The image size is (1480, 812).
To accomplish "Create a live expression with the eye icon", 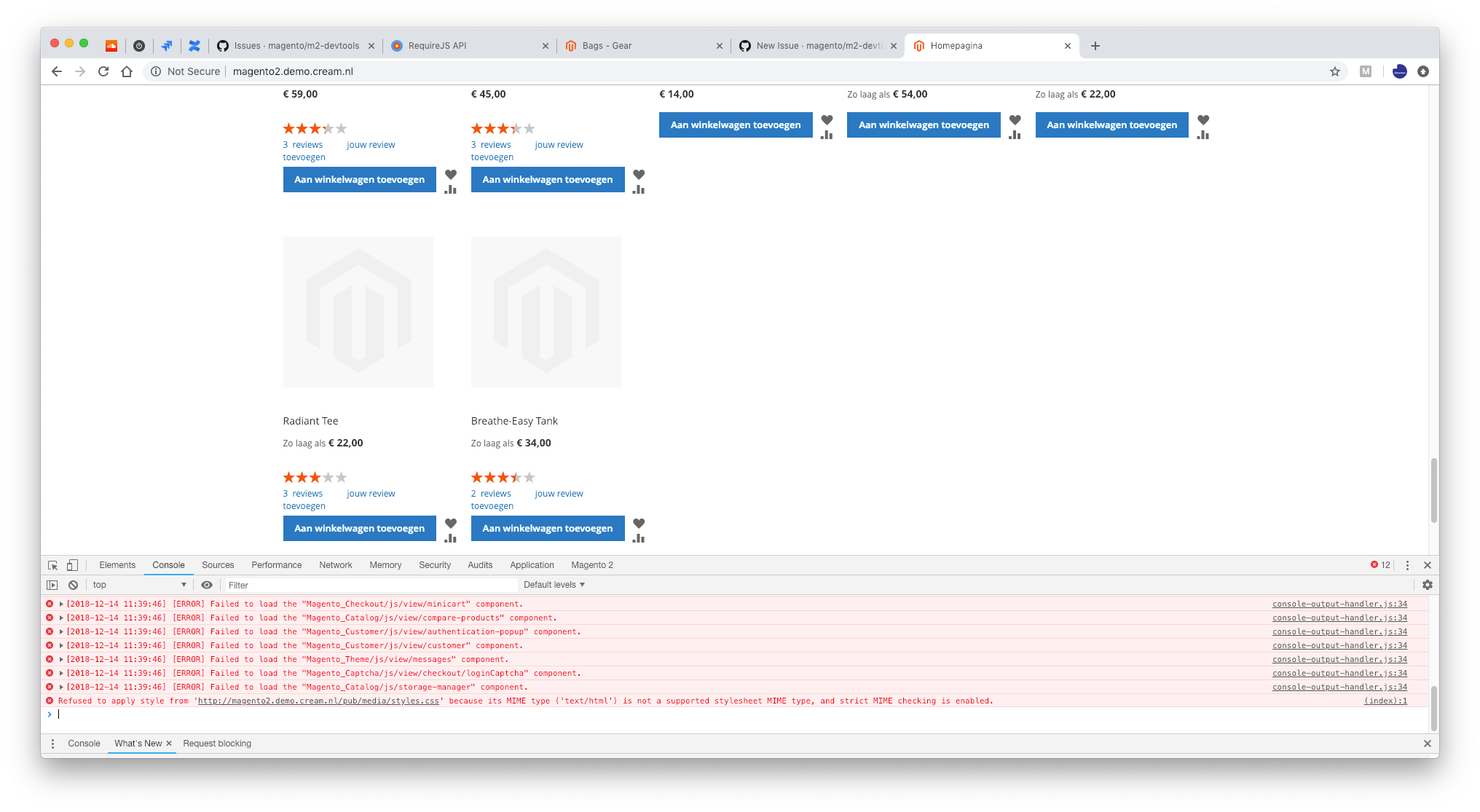I will (207, 584).
